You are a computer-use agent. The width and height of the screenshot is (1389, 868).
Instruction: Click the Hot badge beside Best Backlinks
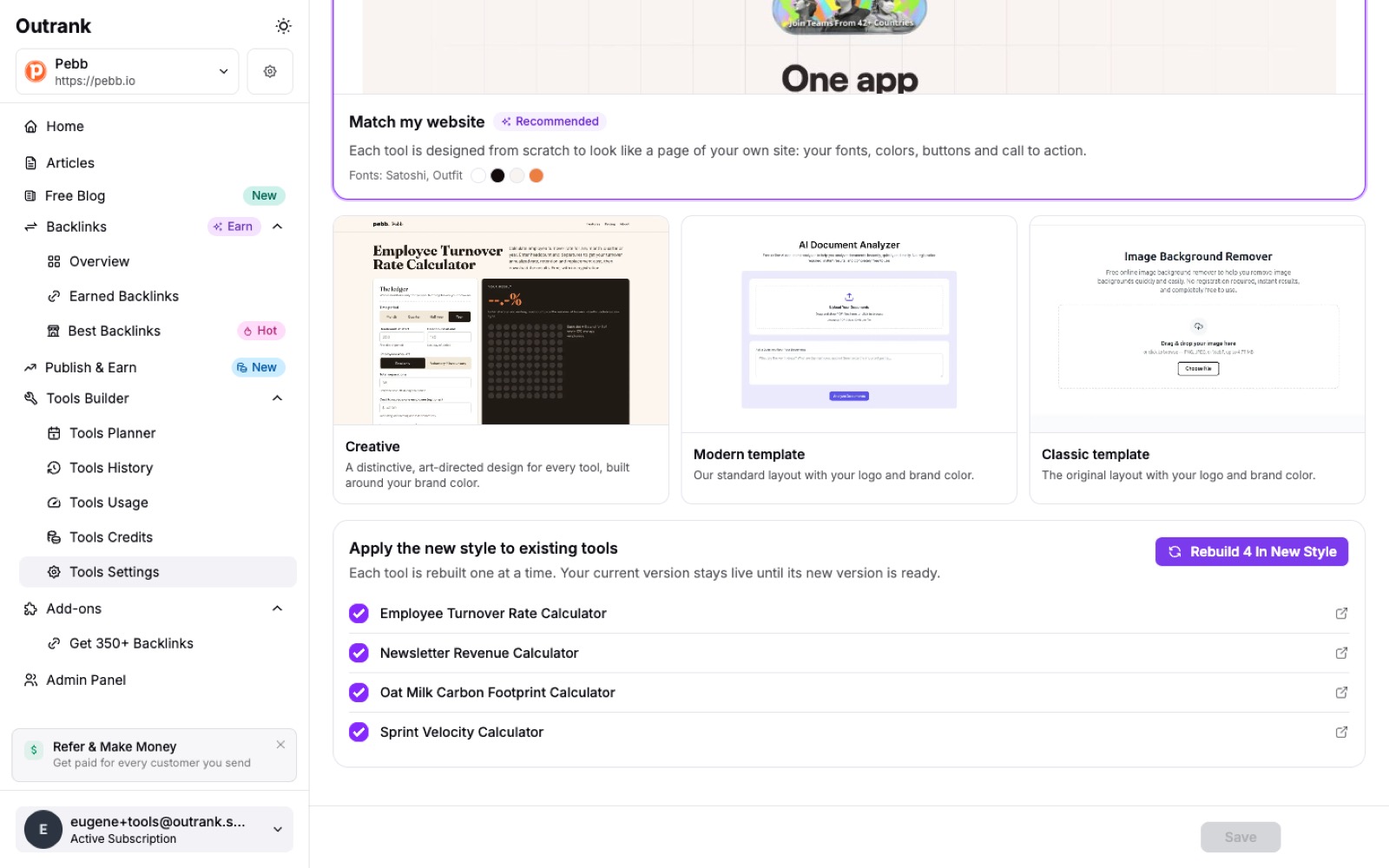tap(261, 331)
